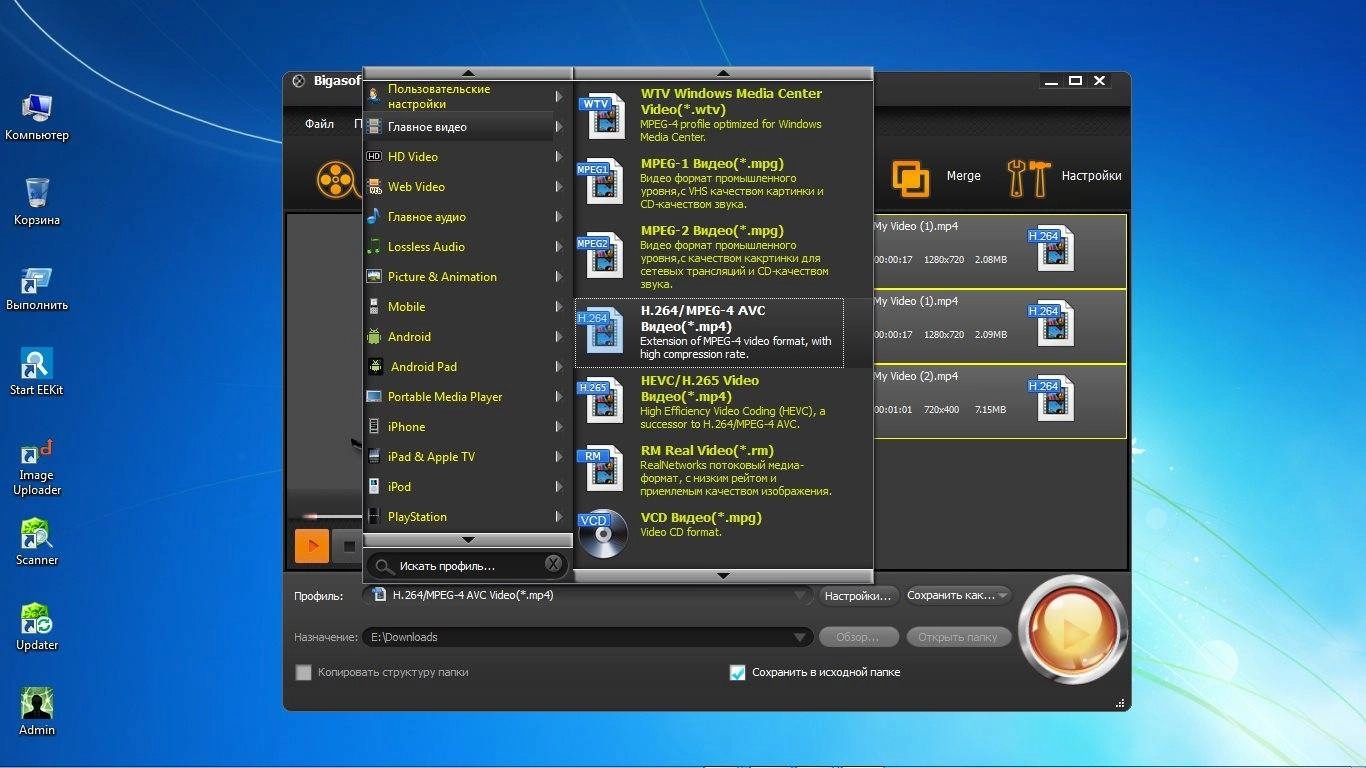Screen dimensions: 1366x768
Task: Click the Открыть папку button
Action: pos(958,637)
